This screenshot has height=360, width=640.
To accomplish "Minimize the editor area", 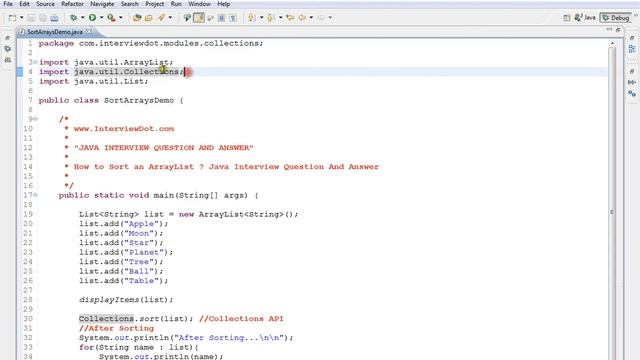I will [609, 29].
